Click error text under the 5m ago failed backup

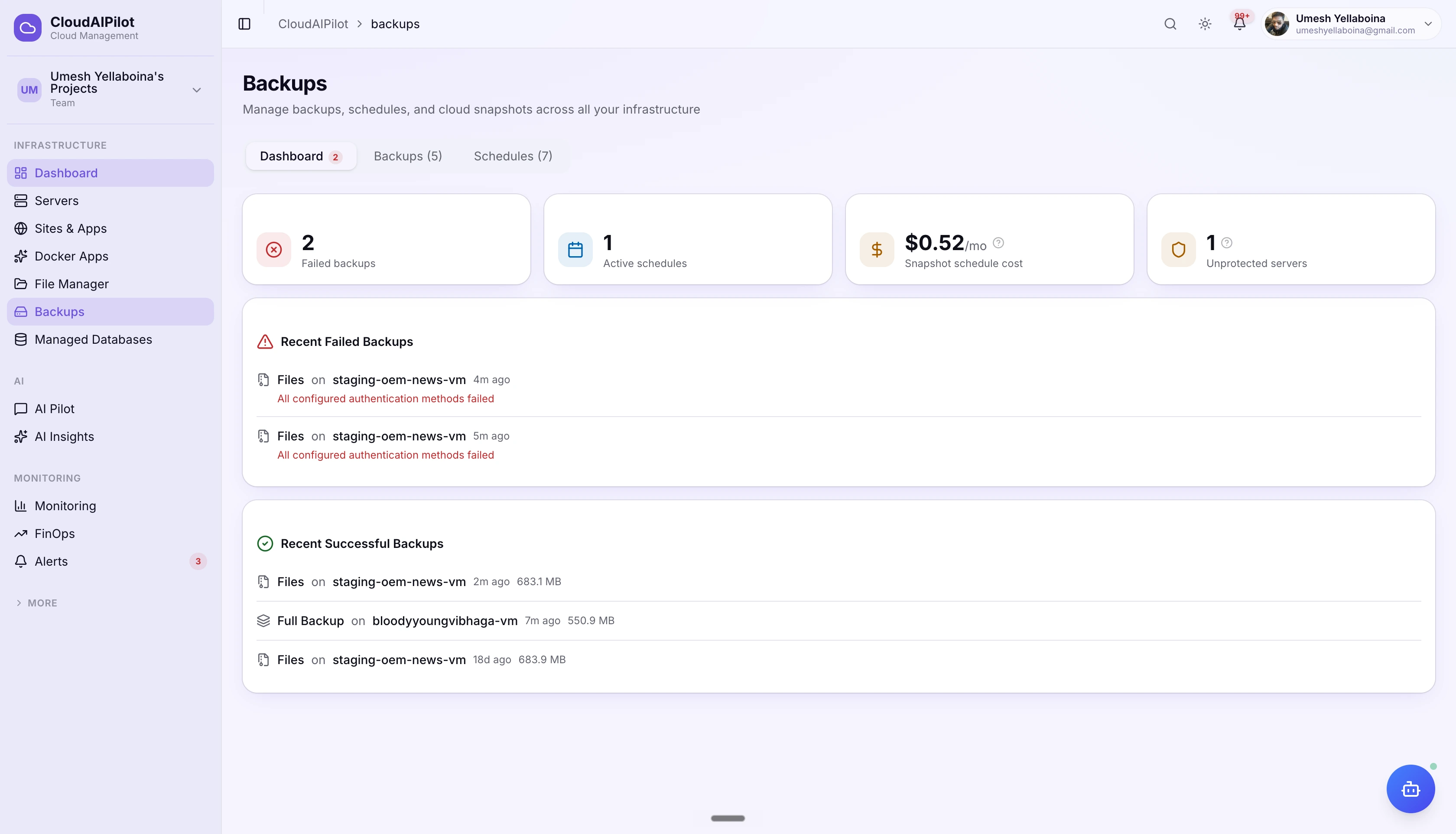point(385,456)
